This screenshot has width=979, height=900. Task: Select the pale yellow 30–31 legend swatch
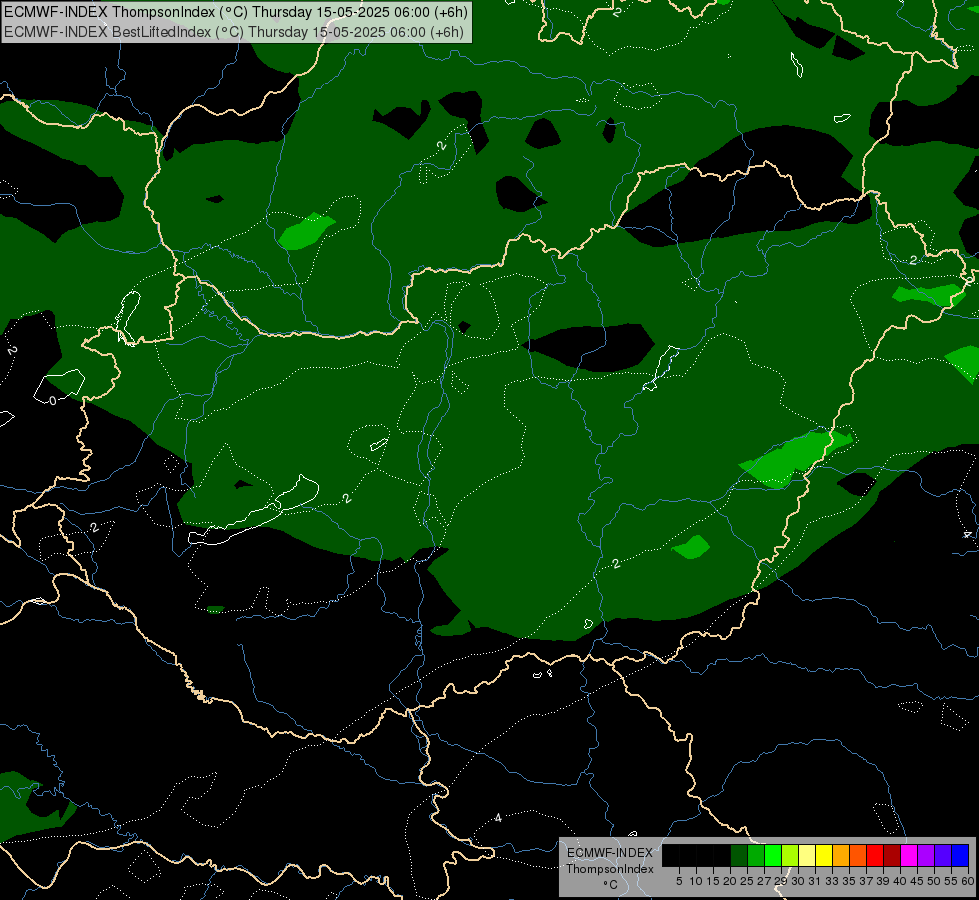point(807,855)
